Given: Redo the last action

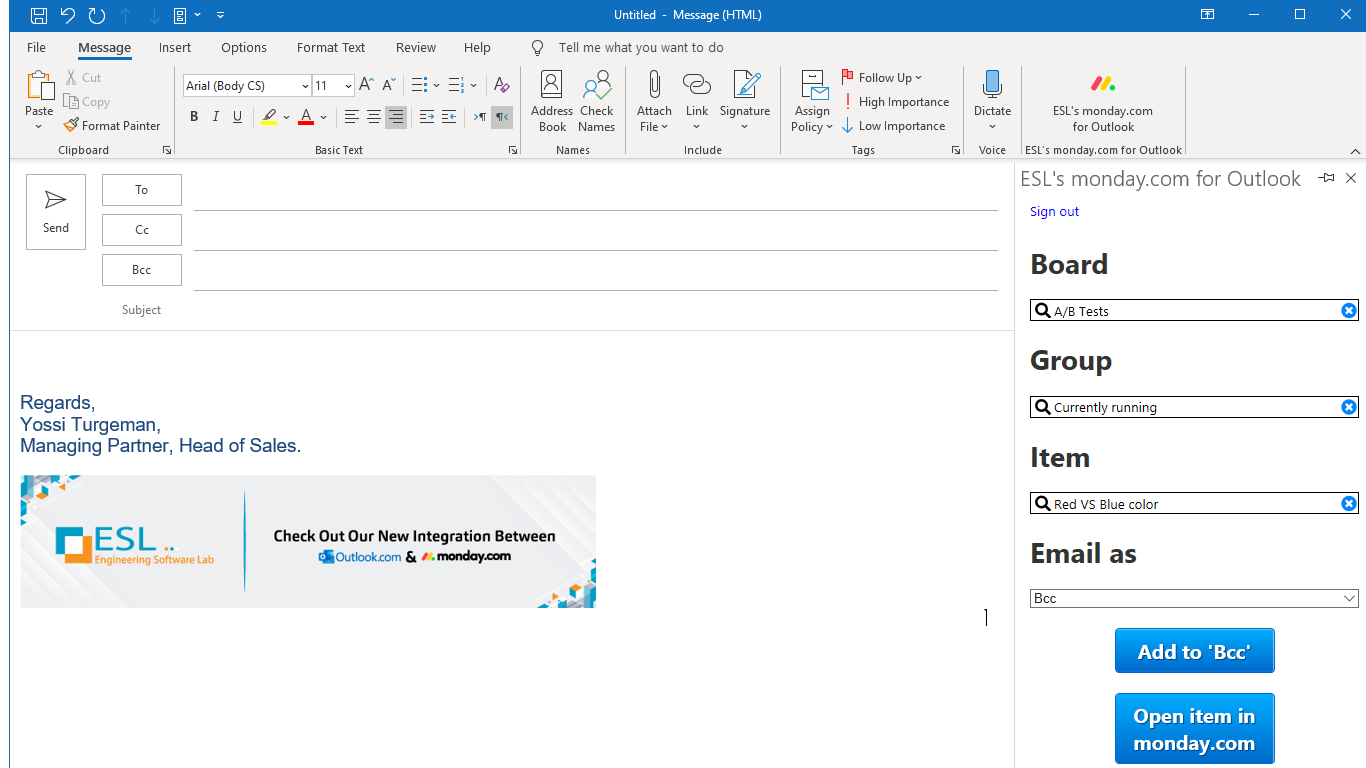Looking at the screenshot, I should click(97, 15).
